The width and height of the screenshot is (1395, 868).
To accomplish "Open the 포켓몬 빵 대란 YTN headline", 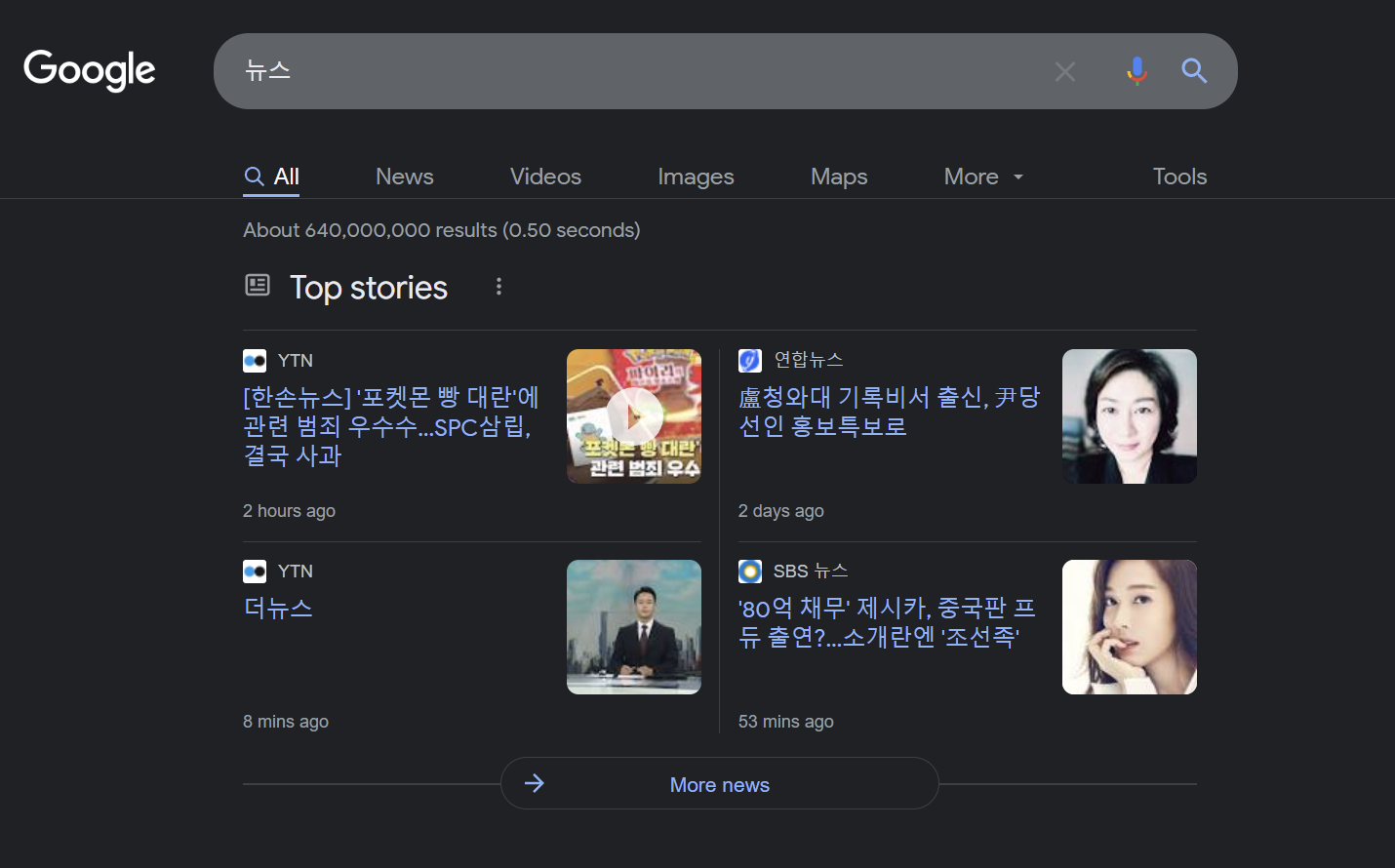I will pyautogui.click(x=391, y=426).
